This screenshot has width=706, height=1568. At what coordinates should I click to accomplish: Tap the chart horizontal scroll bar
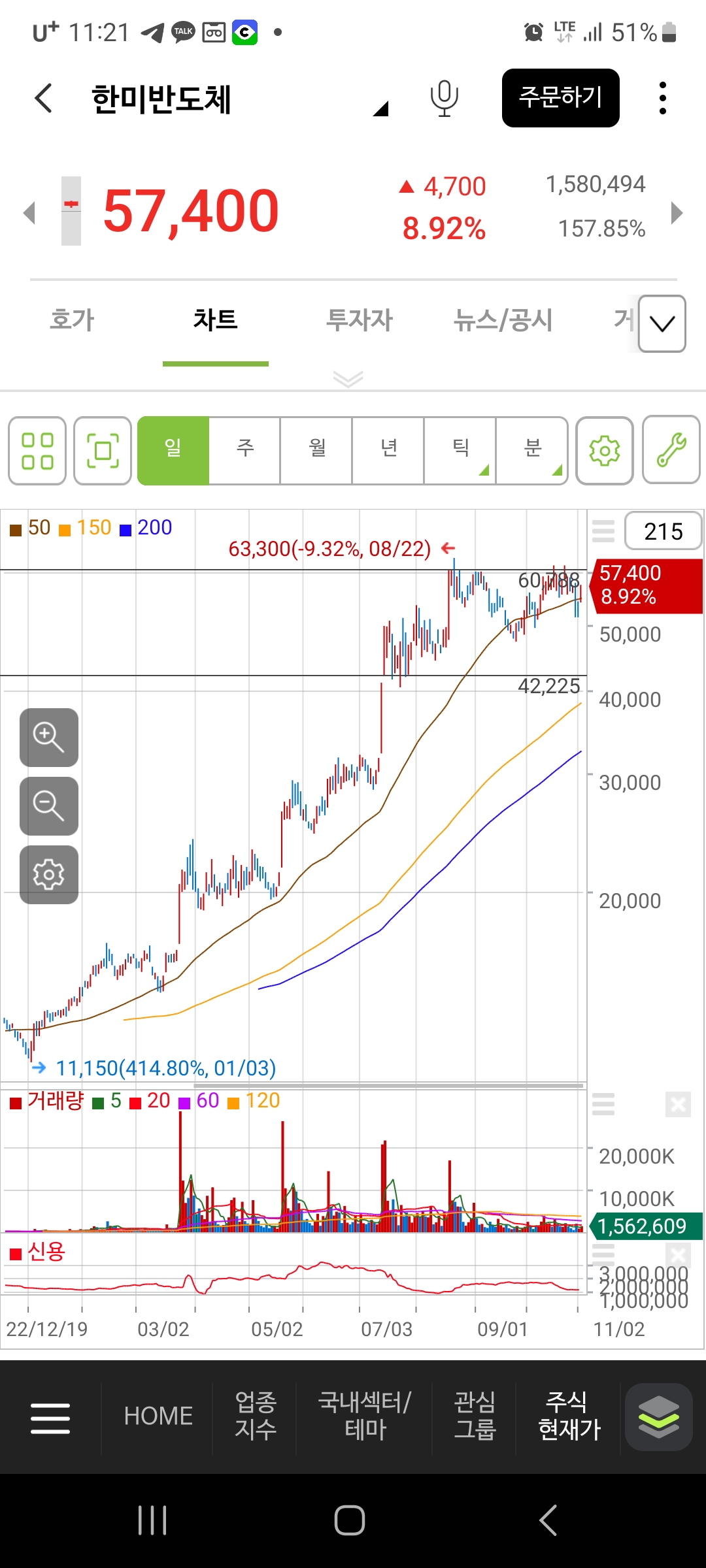point(388,1086)
